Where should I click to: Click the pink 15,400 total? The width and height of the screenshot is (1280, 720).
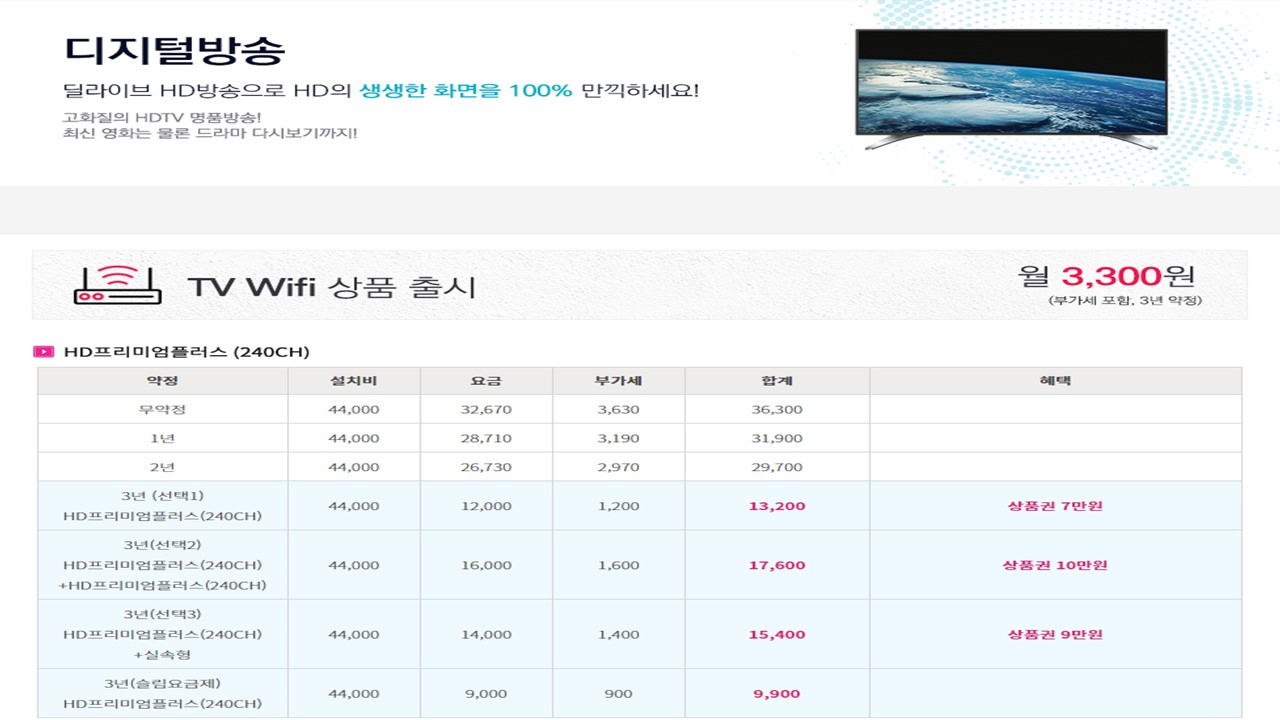coord(777,634)
